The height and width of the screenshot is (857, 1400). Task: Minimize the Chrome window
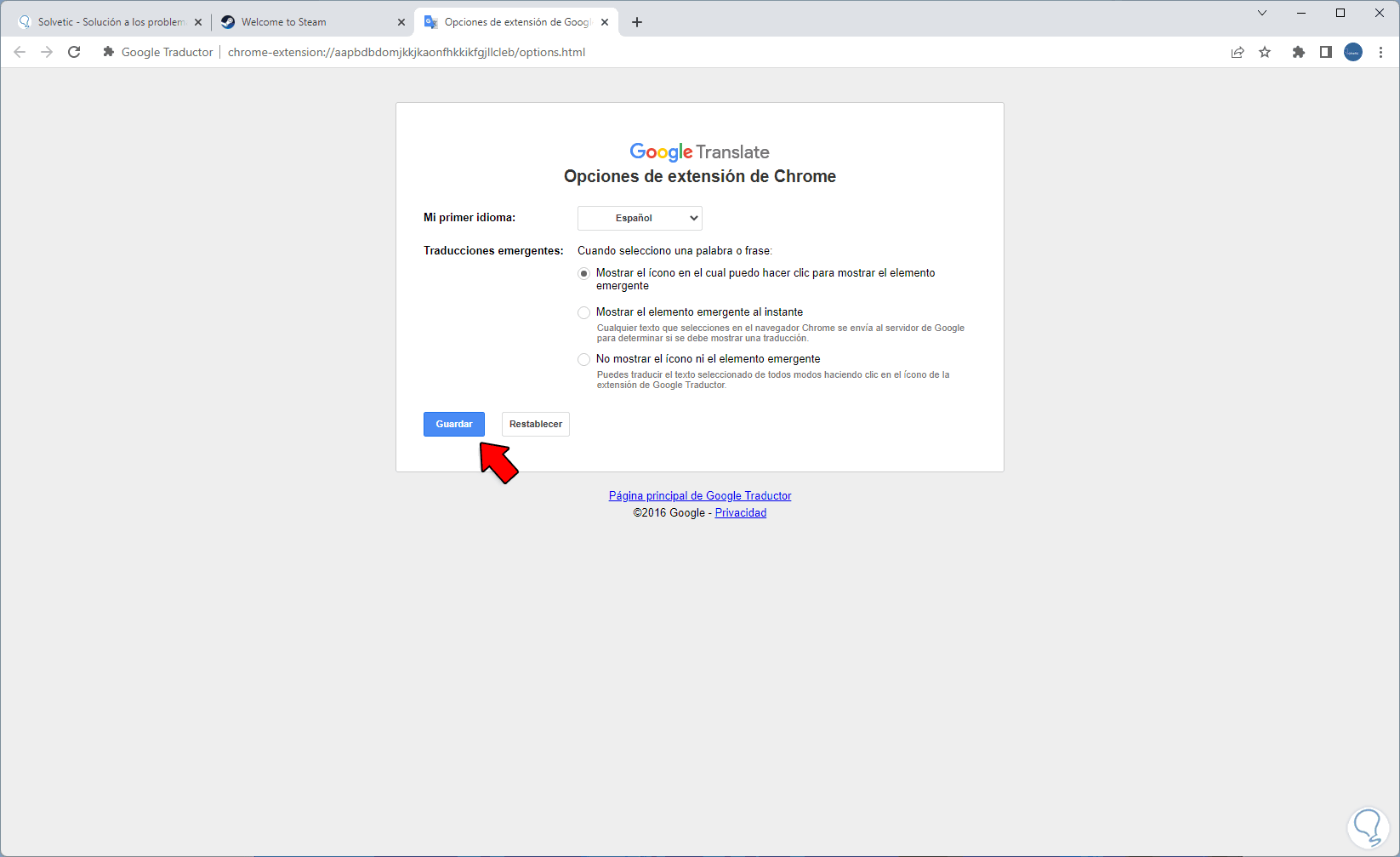click(x=1301, y=13)
